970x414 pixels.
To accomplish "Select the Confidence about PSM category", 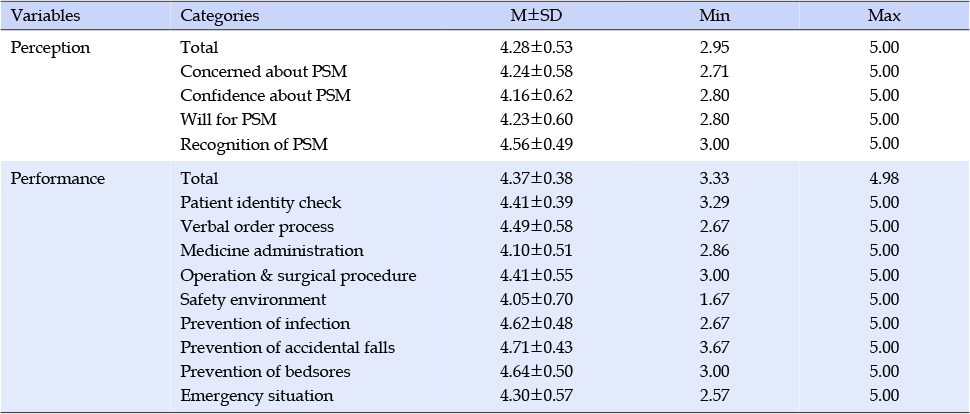I will (x=265, y=96).
